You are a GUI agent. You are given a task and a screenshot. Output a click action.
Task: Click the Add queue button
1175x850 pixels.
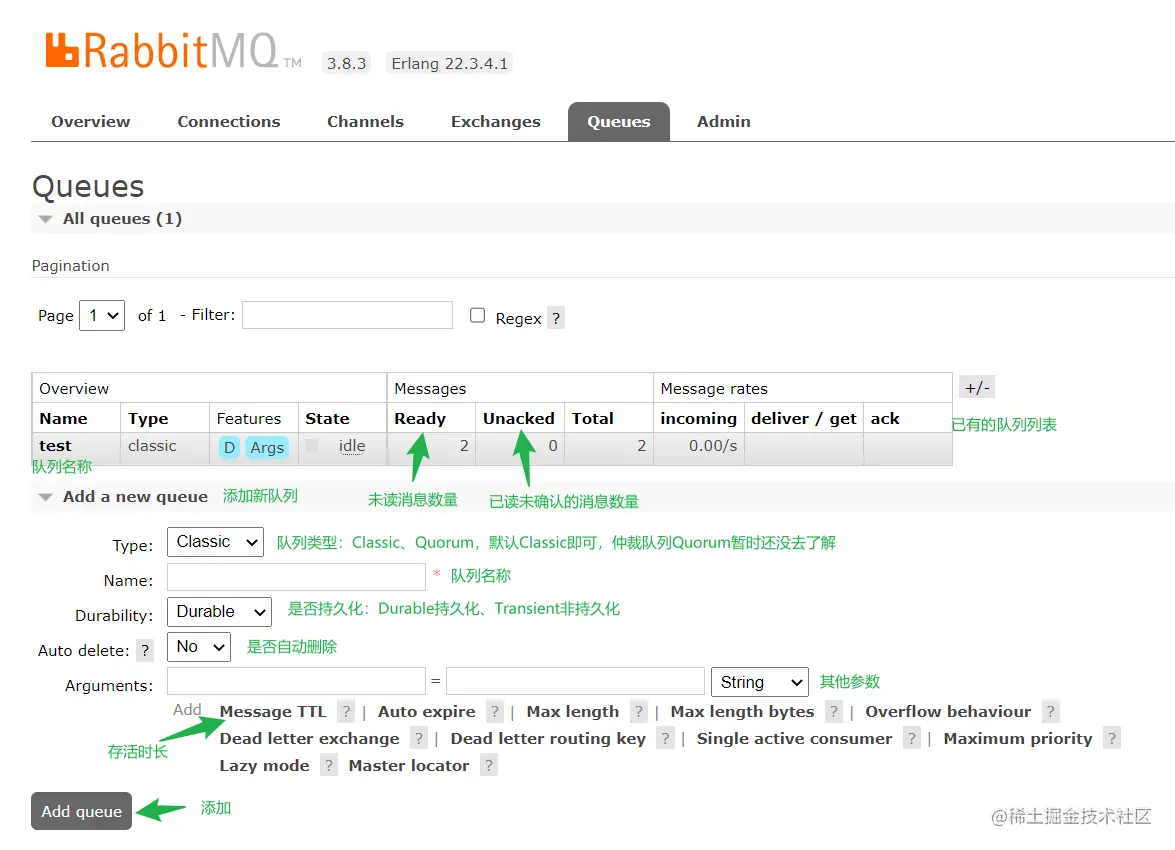82,811
